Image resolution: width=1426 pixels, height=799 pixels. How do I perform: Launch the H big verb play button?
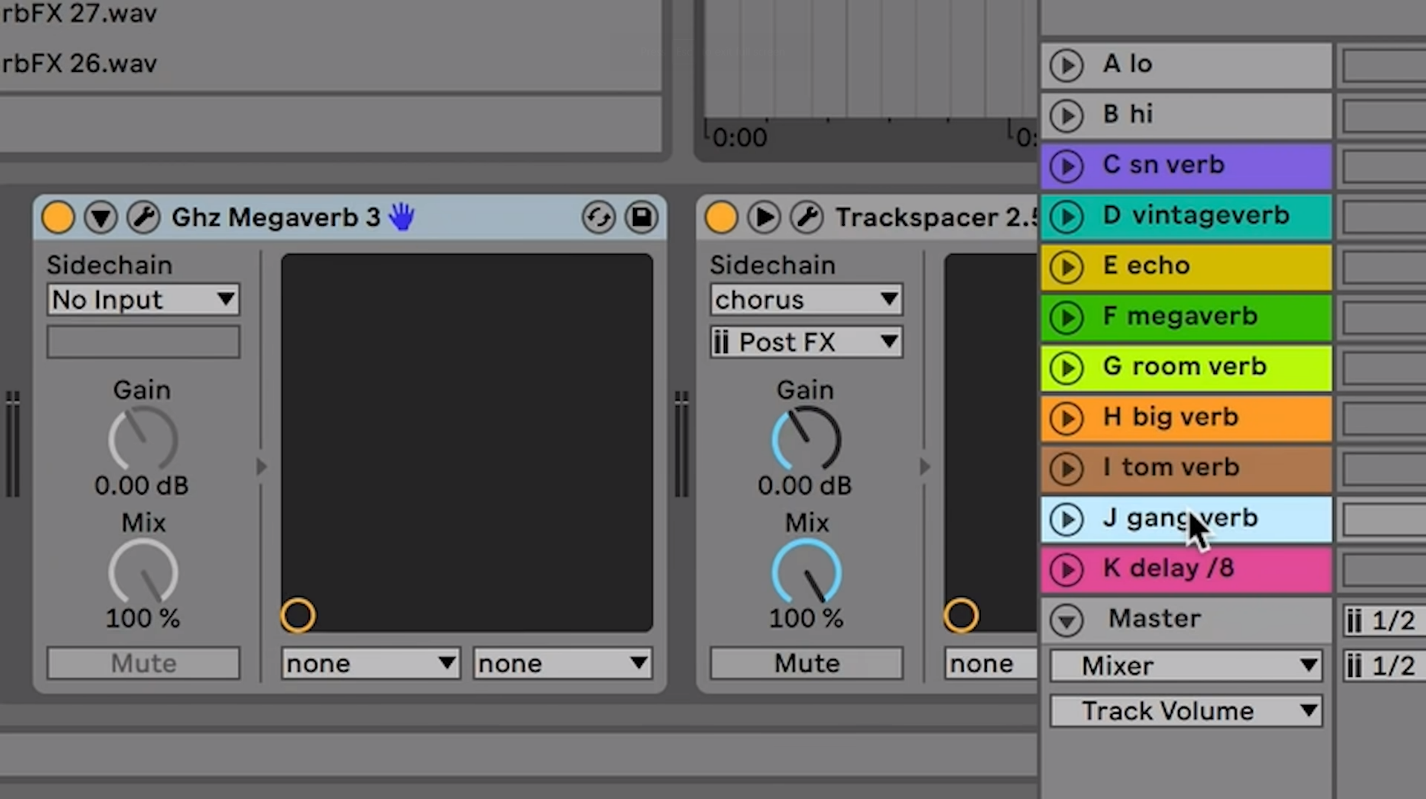coord(1066,417)
